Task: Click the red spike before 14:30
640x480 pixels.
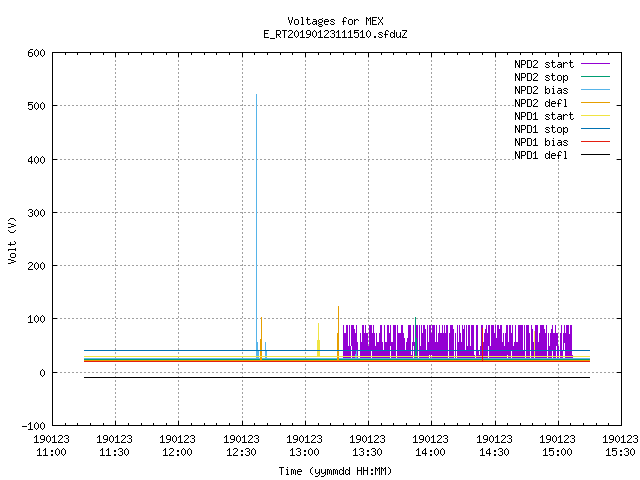Action: pos(482,343)
